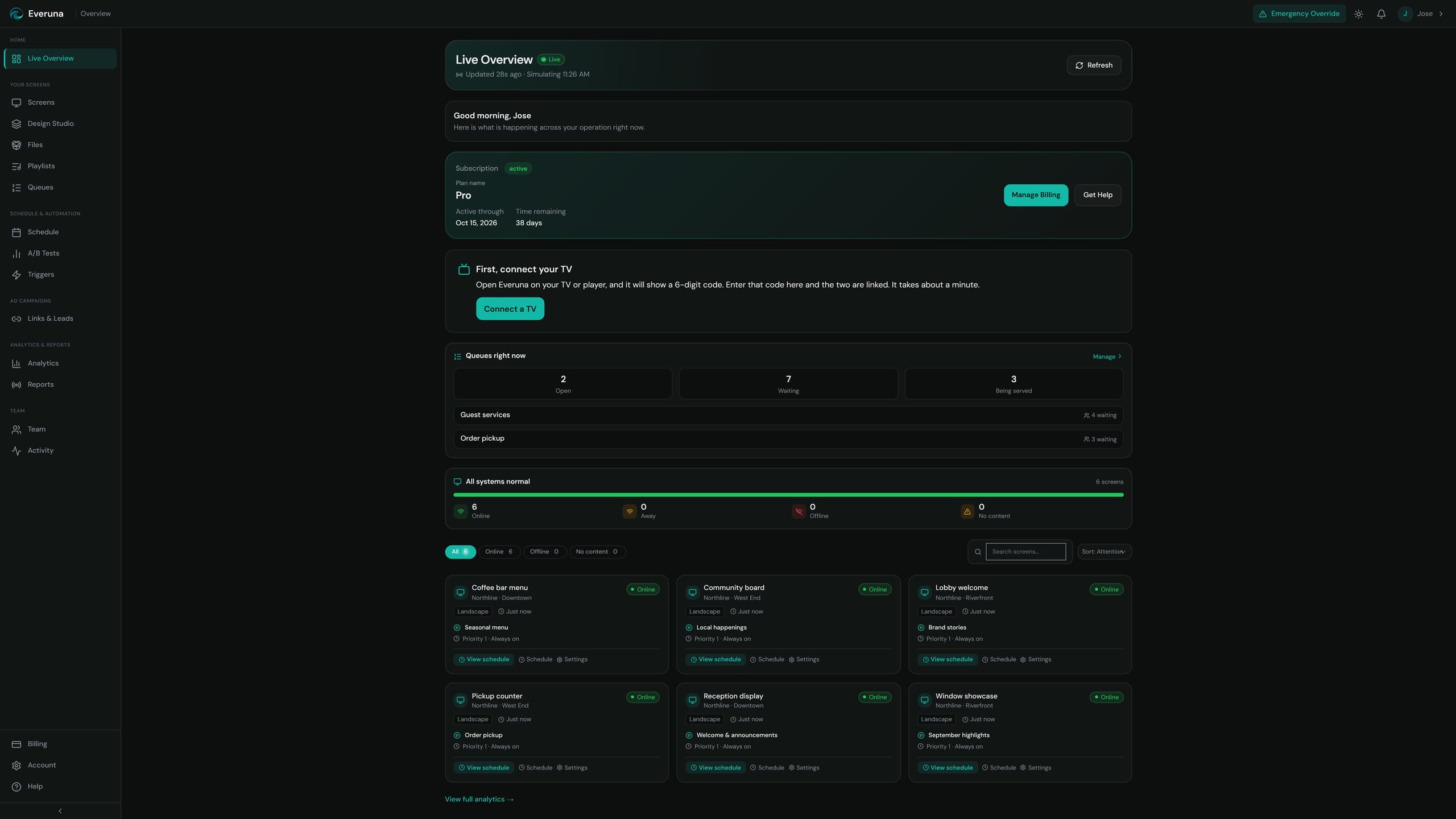The height and width of the screenshot is (819, 1456).
Task: View schedule for Coffee bar menu
Action: [484, 660]
